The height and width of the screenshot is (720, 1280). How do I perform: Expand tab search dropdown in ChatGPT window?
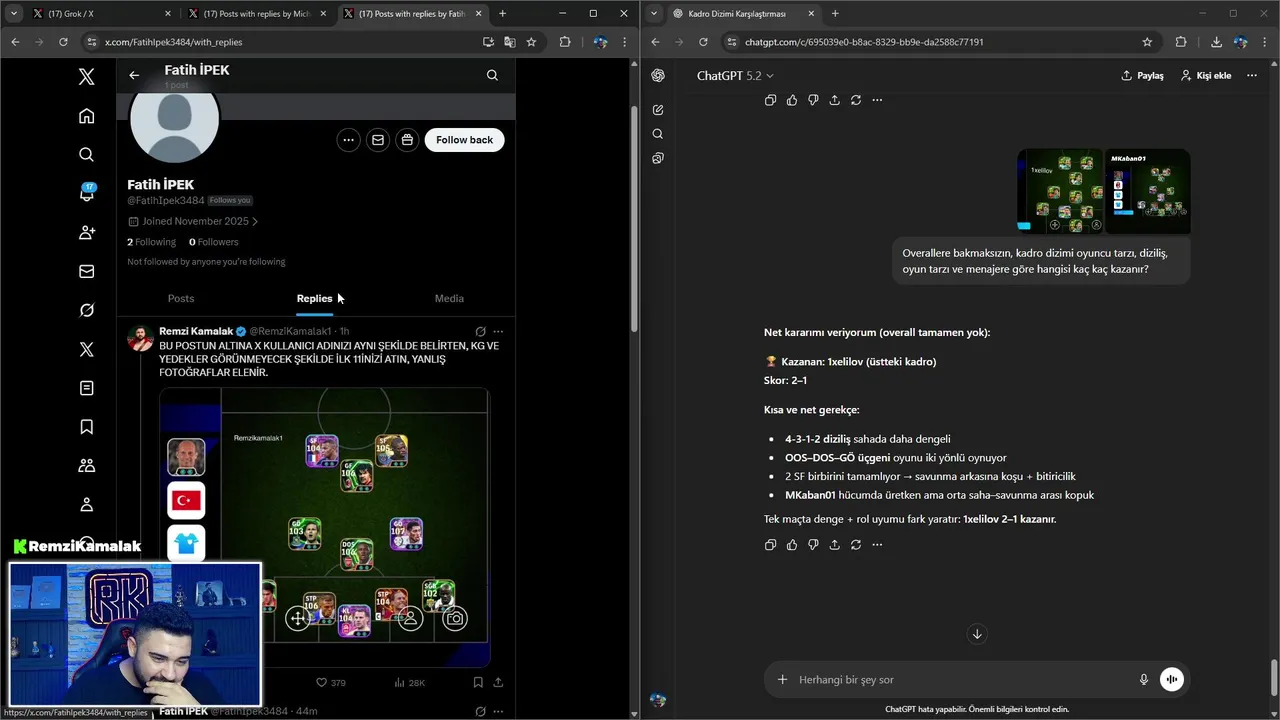[x=654, y=13]
